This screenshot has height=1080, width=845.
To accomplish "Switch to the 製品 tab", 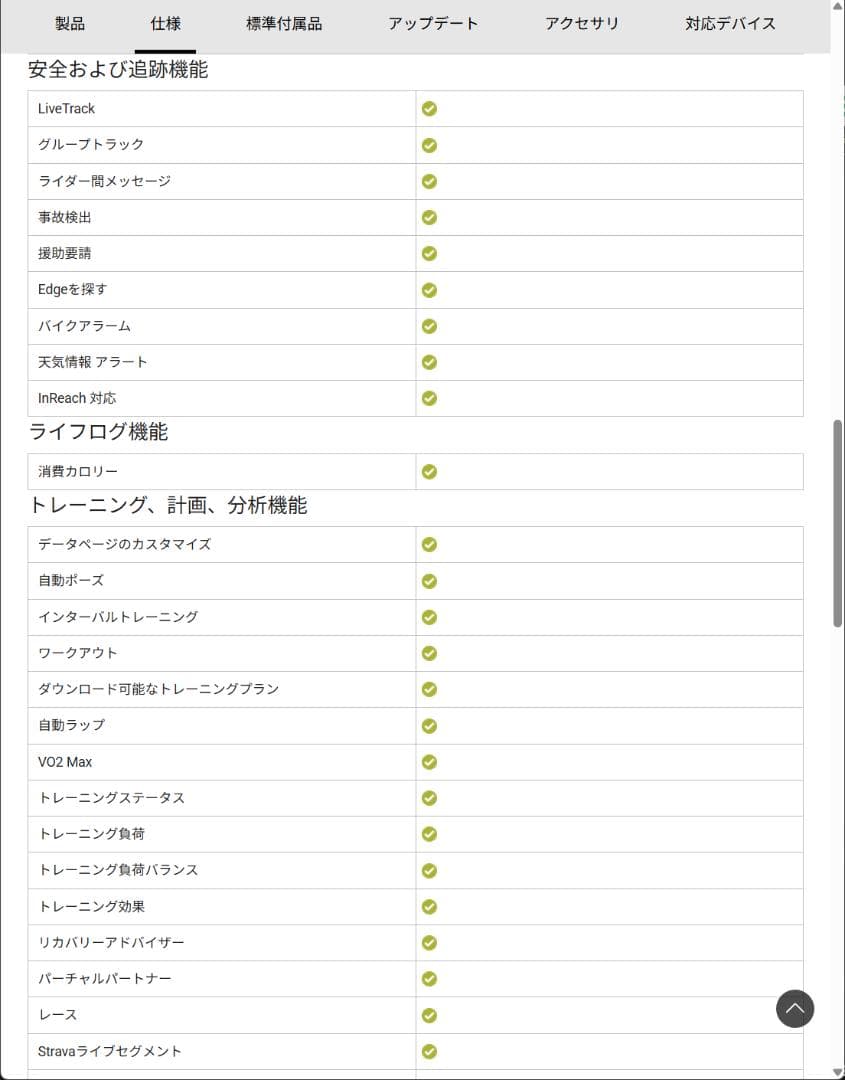I will click(x=70, y=24).
